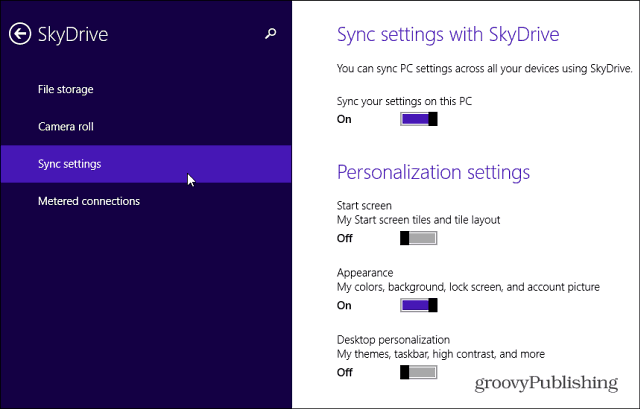Go back using the circled arrow icon
Image resolution: width=640 pixels, height=409 pixels.
pos(20,34)
